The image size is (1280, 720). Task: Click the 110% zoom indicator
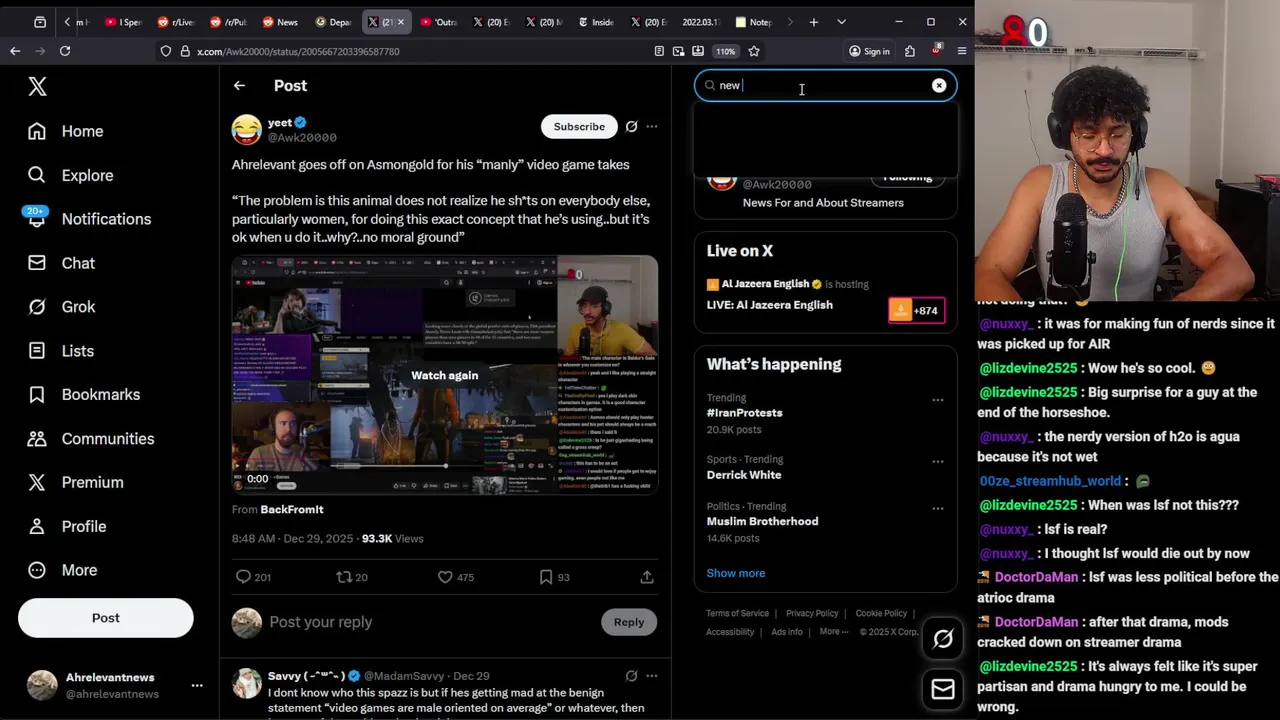point(725,51)
